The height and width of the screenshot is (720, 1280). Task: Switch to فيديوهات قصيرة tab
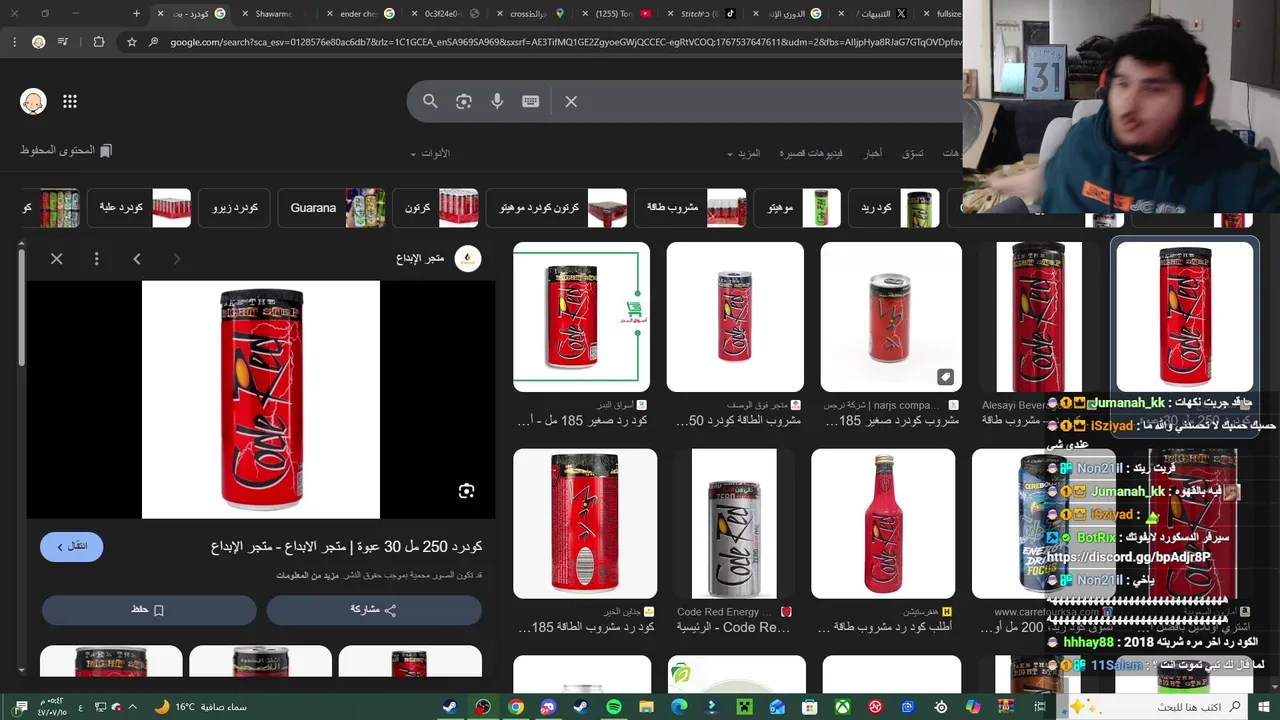tap(811, 153)
